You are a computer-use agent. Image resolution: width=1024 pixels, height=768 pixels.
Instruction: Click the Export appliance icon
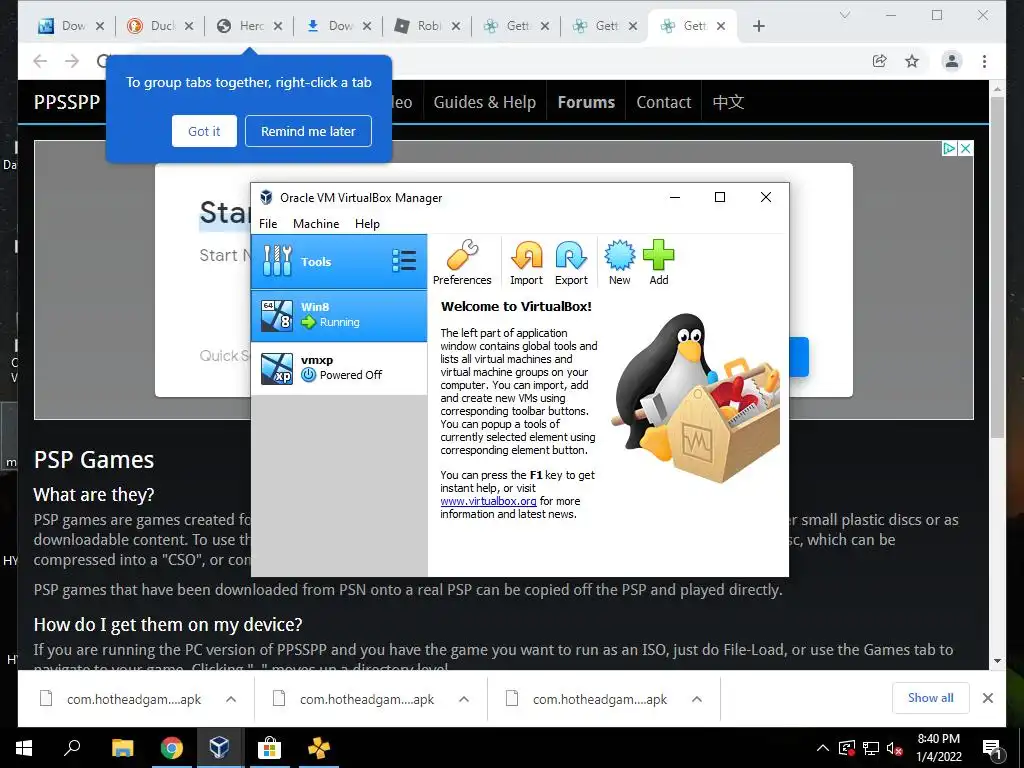pyautogui.click(x=571, y=263)
